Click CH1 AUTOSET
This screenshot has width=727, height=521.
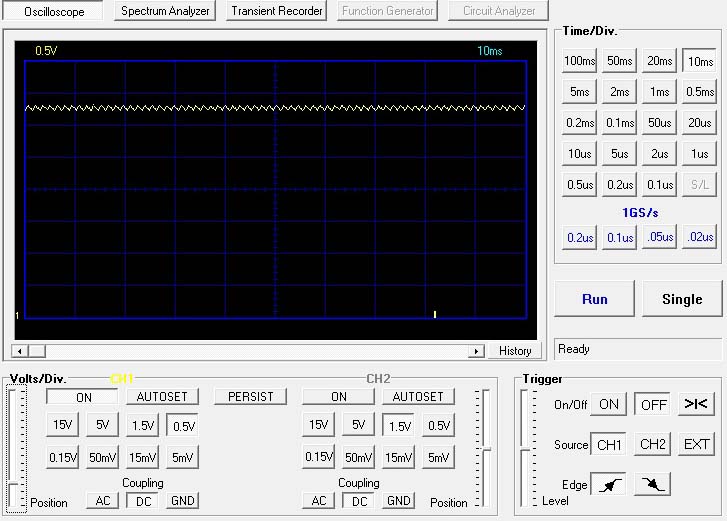(x=162, y=397)
